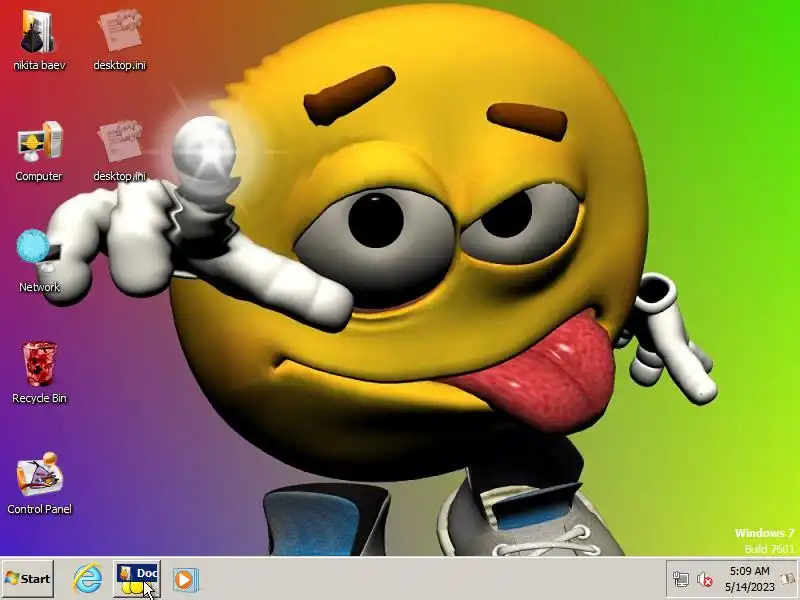Screen dimensions: 800x600
Task: Open the Start menu
Action: coord(28,579)
